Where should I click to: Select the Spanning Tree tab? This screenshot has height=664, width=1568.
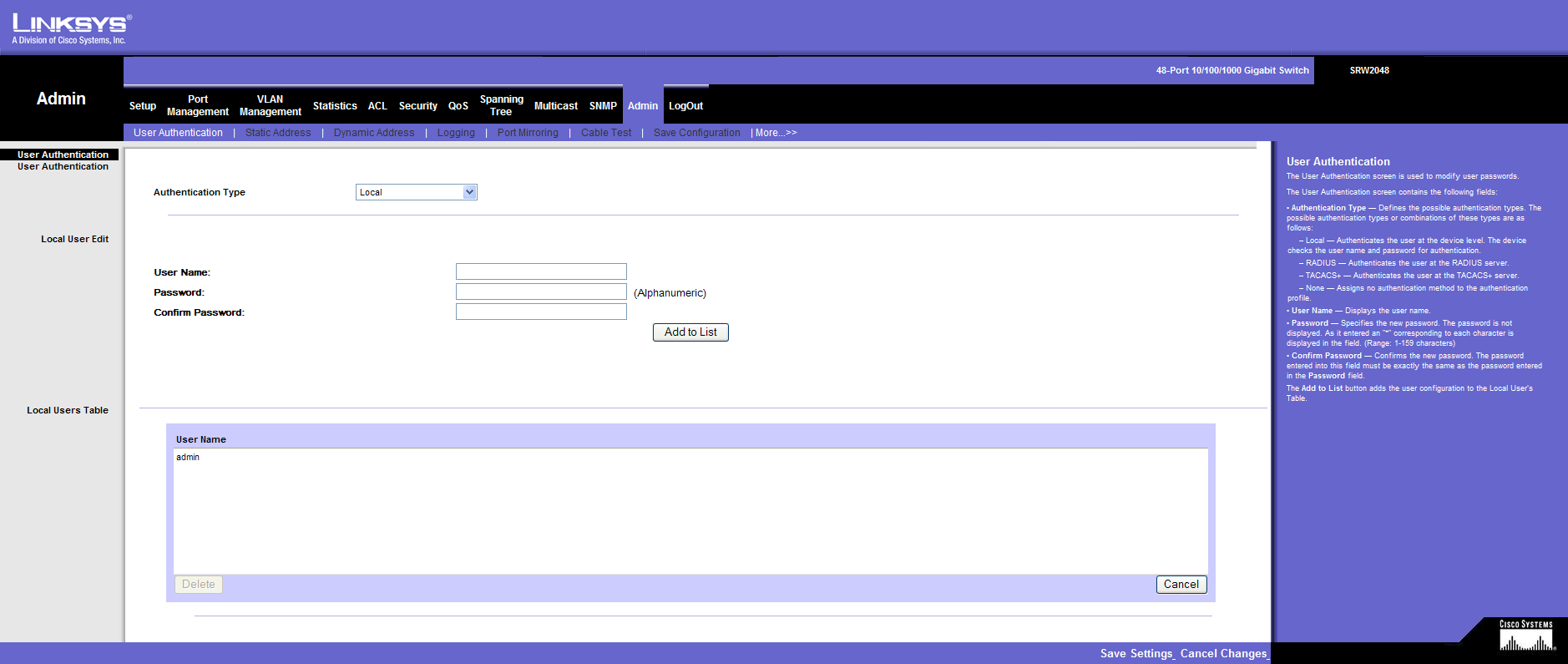[501, 105]
